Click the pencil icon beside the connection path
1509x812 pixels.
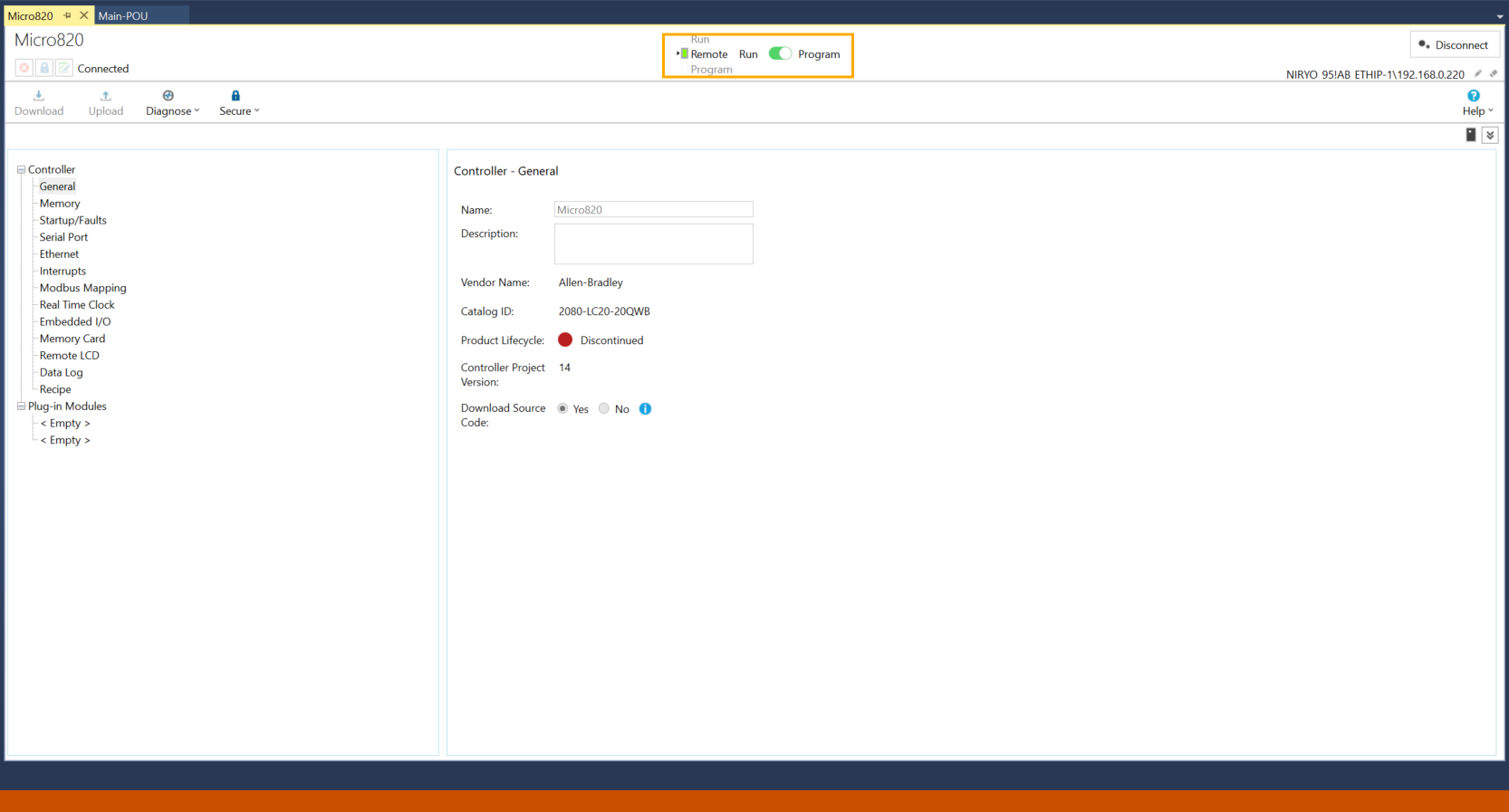(x=1478, y=74)
